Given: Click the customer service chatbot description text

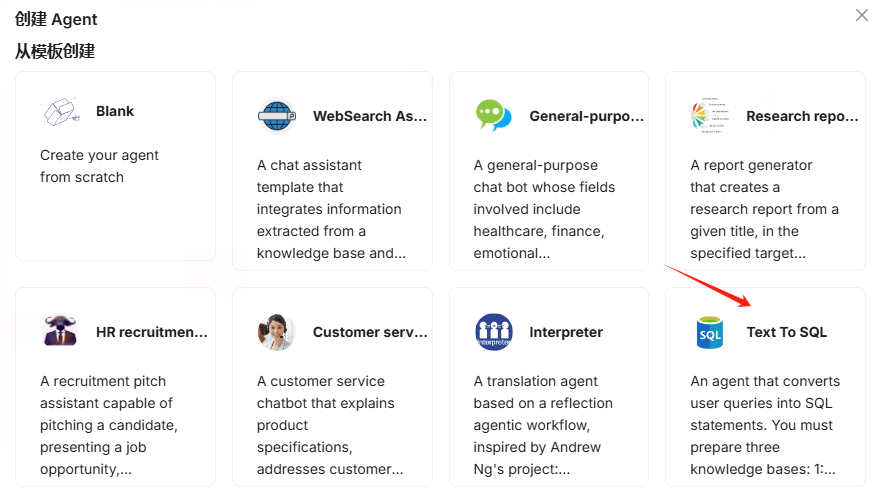Looking at the screenshot, I should [329, 425].
